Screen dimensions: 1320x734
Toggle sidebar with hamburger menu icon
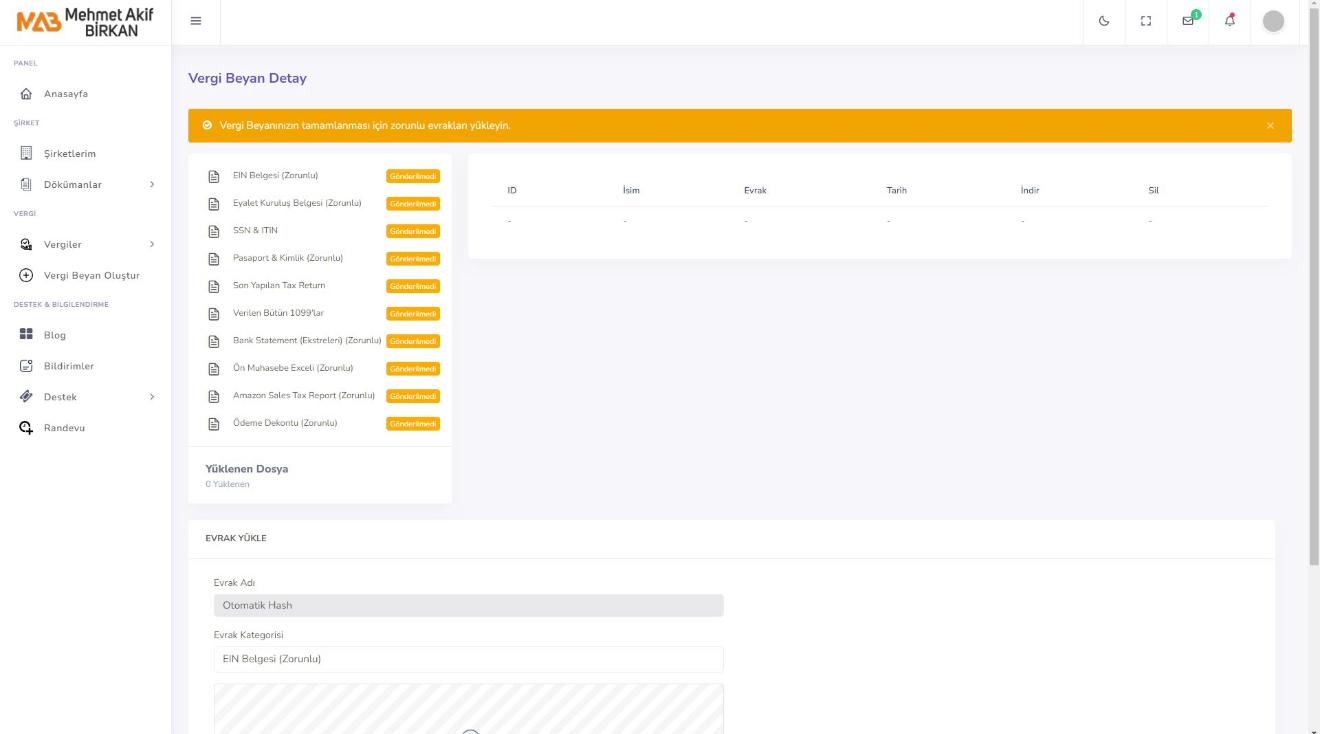click(x=196, y=21)
